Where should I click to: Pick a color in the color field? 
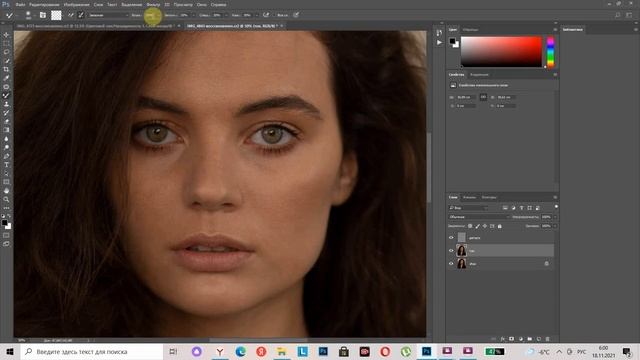pyautogui.click(x=501, y=51)
